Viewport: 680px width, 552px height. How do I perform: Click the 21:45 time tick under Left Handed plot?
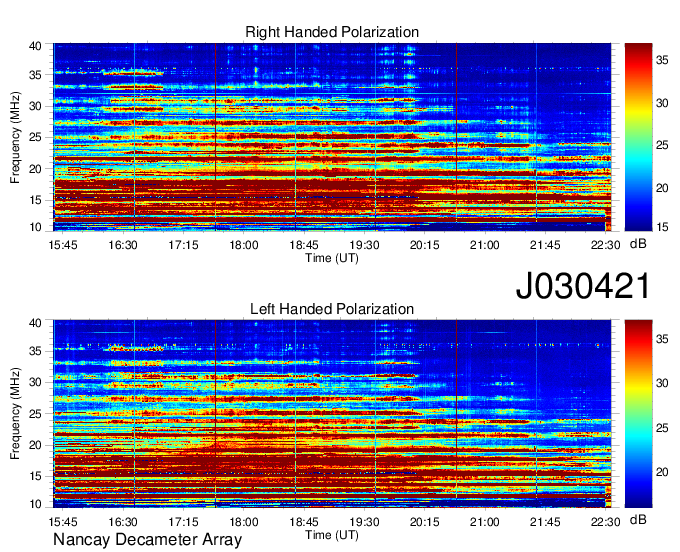coord(545,522)
